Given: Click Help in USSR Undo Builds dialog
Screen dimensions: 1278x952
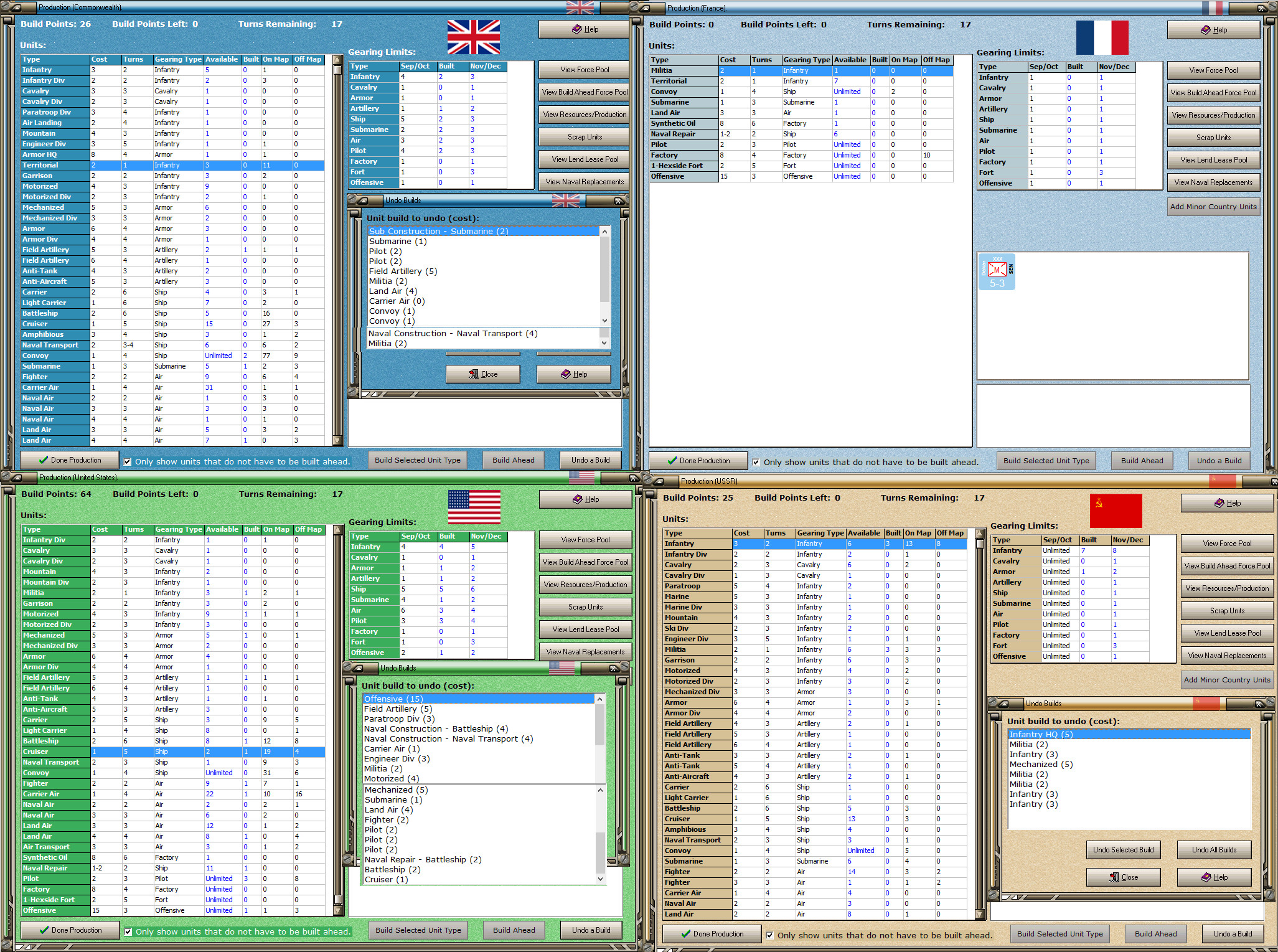Looking at the screenshot, I should pos(1214,877).
